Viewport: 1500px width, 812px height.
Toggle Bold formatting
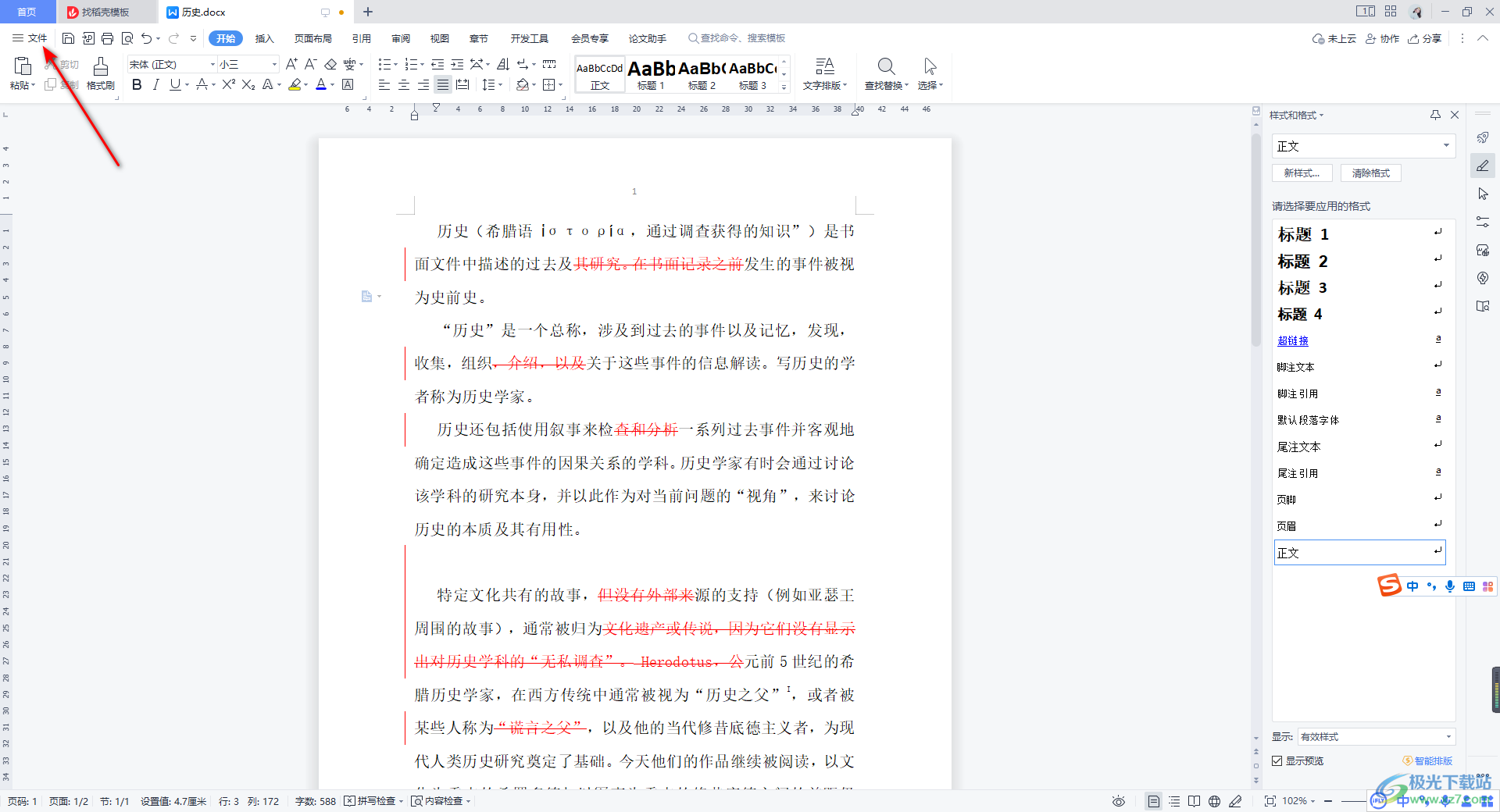(137, 84)
